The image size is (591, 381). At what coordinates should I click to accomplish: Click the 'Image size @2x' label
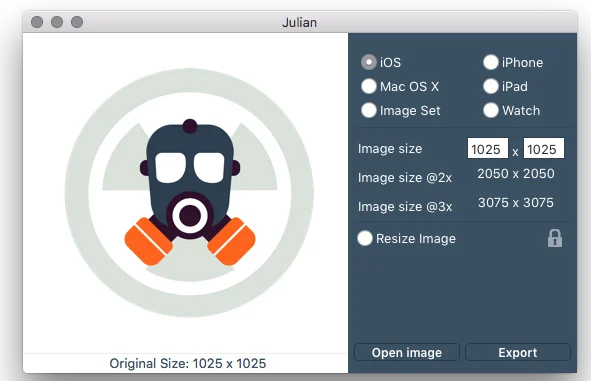405,177
